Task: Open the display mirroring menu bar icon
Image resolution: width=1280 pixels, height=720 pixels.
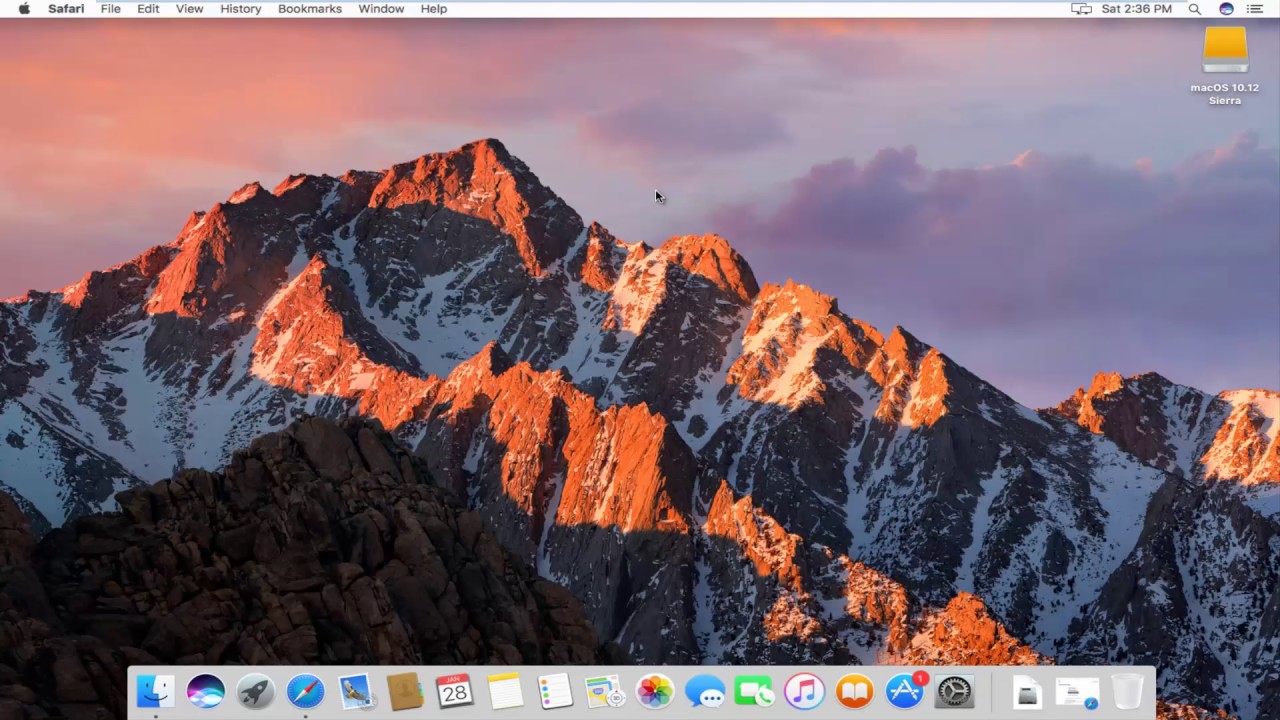Action: (x=1081, y=9)
